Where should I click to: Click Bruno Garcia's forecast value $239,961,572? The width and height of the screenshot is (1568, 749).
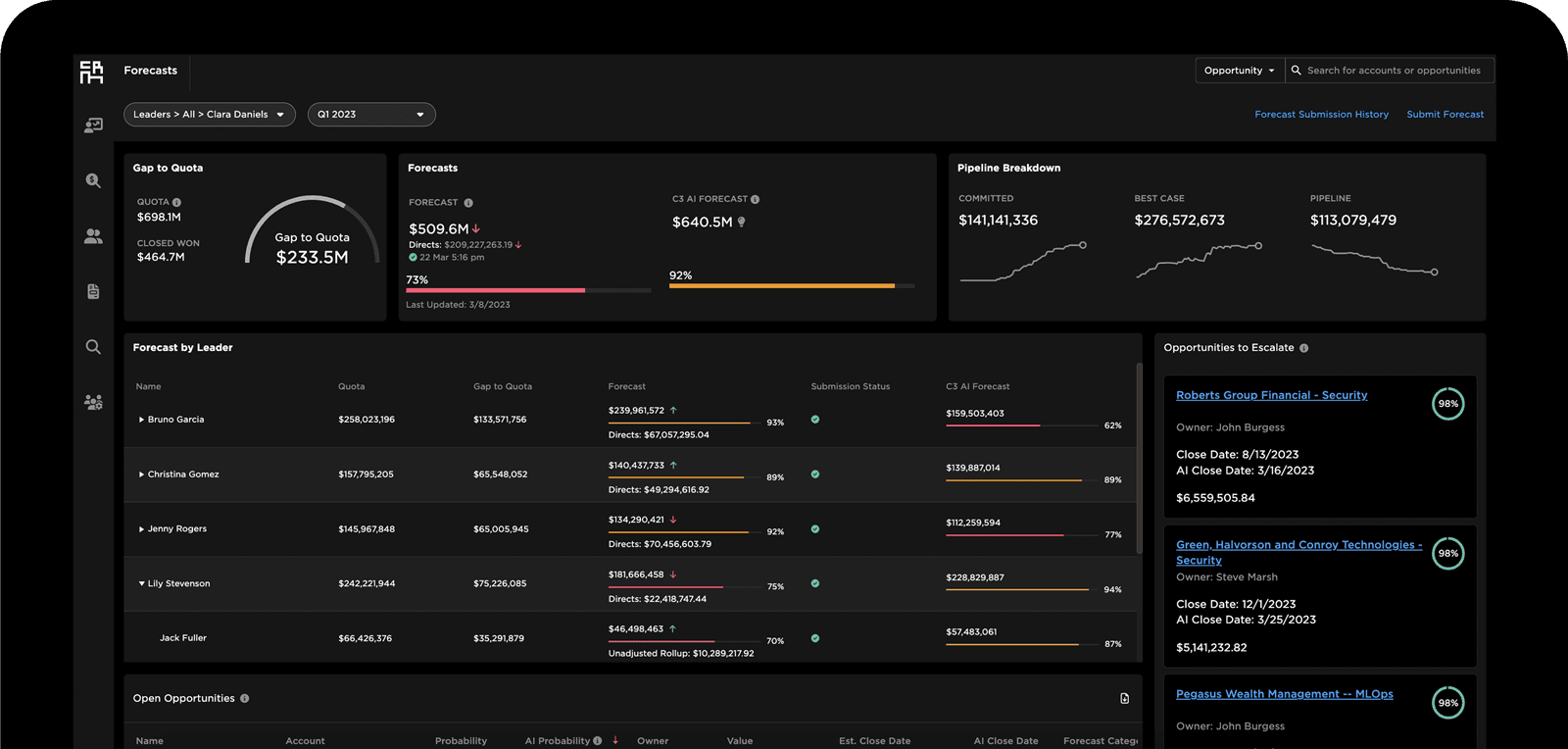coord(636,411)
